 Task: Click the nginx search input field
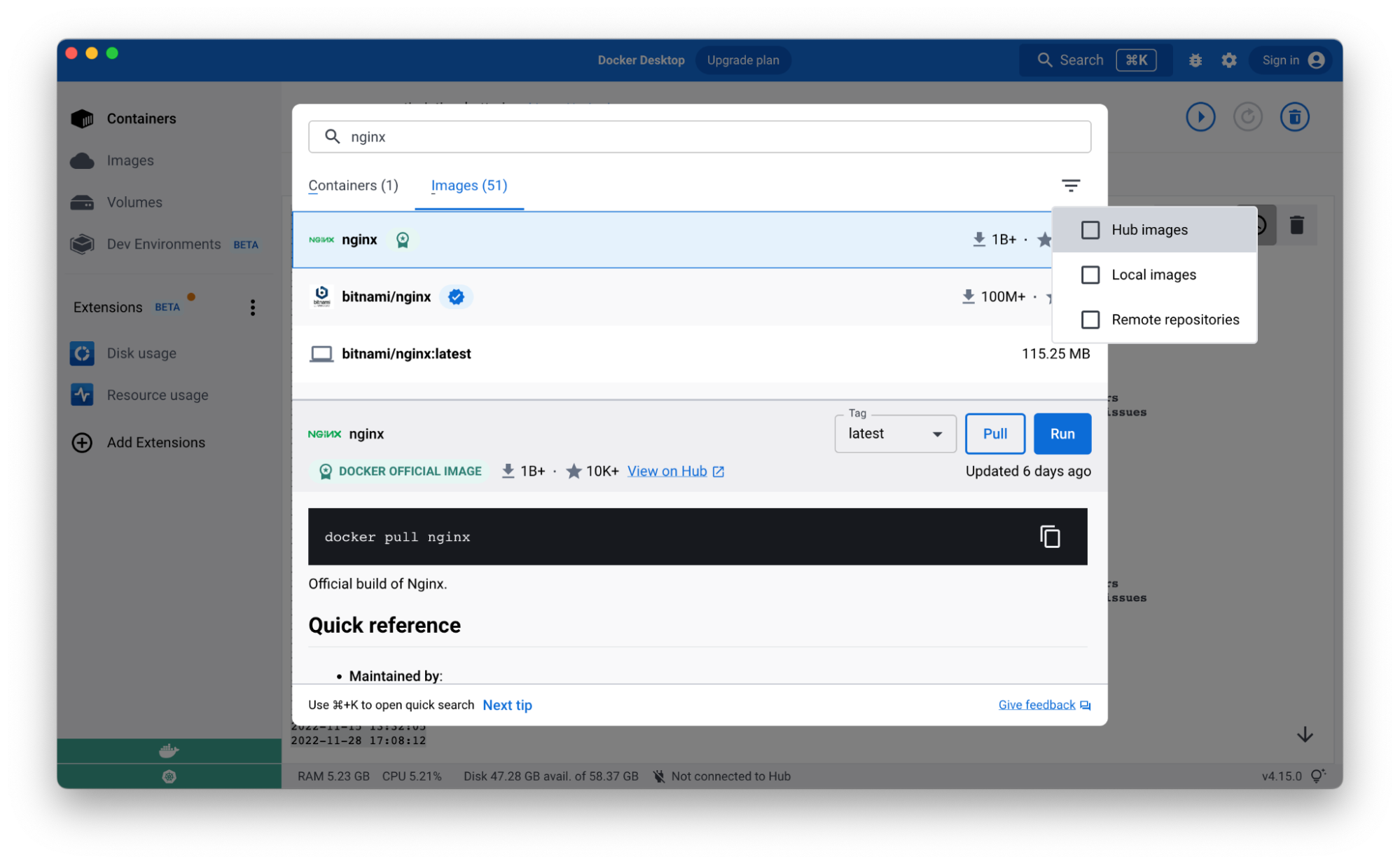[697, 136]
